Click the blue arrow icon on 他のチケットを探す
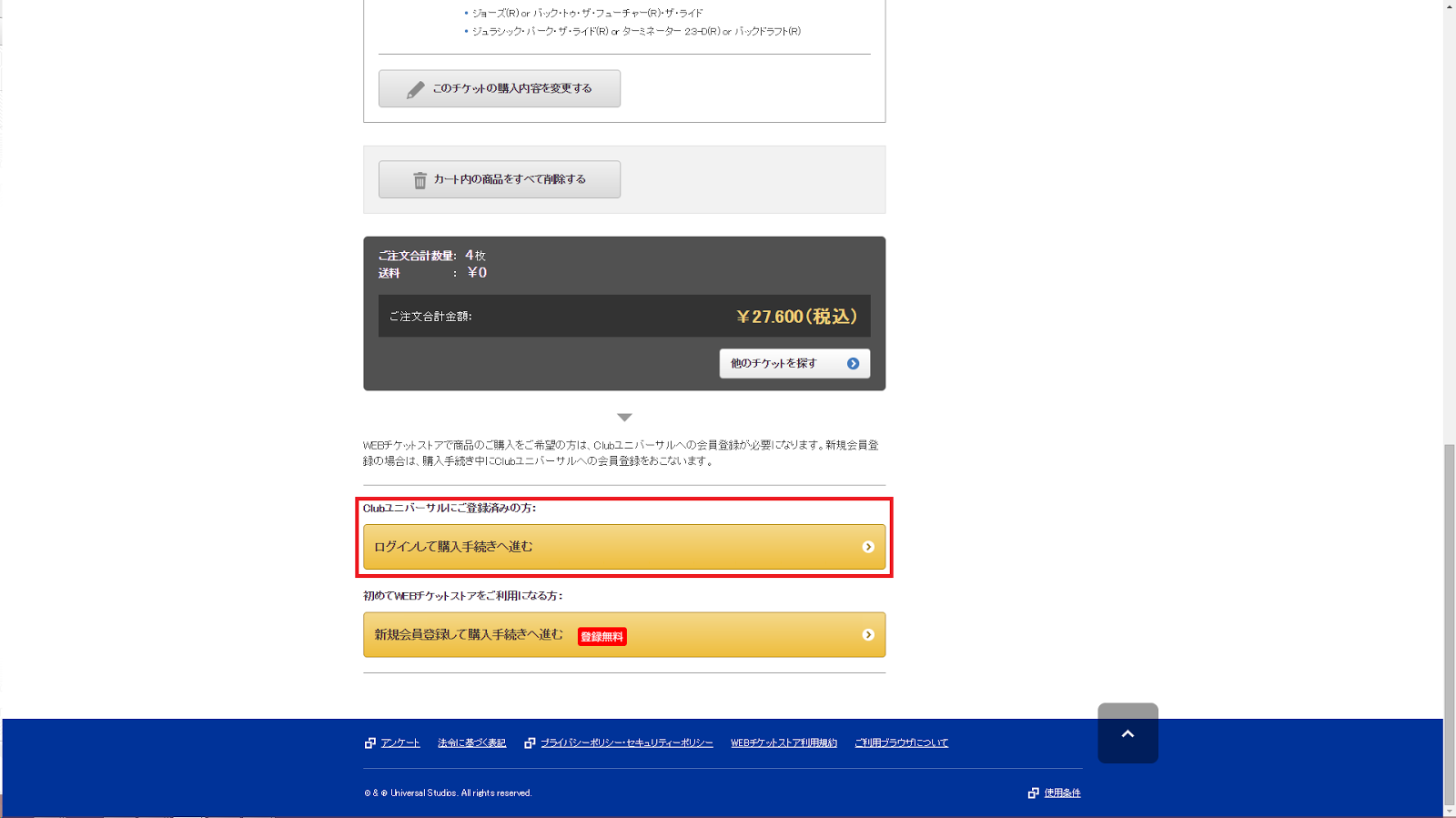The height and width of the screenshot is (818, 1456). point(853,364)
